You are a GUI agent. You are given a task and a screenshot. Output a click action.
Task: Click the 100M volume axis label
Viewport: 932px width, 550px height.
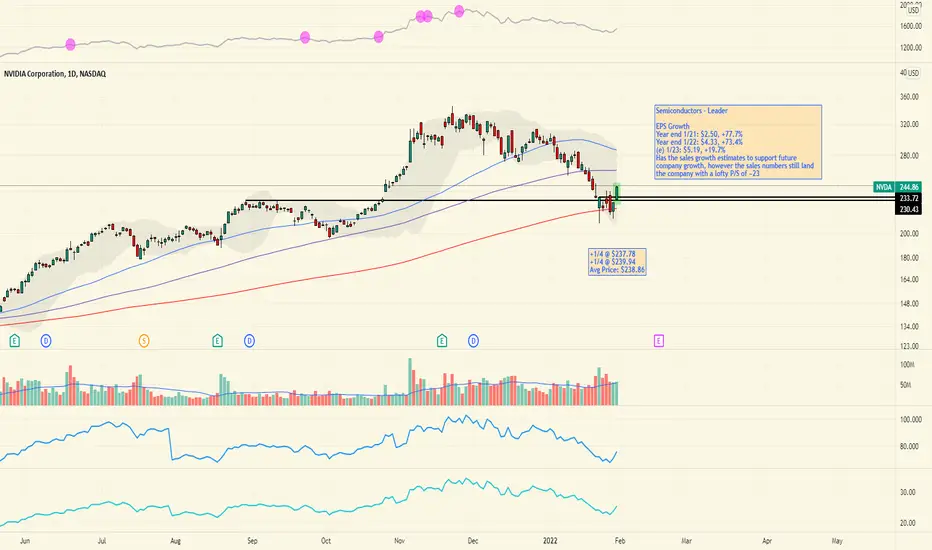pos(907,364)
